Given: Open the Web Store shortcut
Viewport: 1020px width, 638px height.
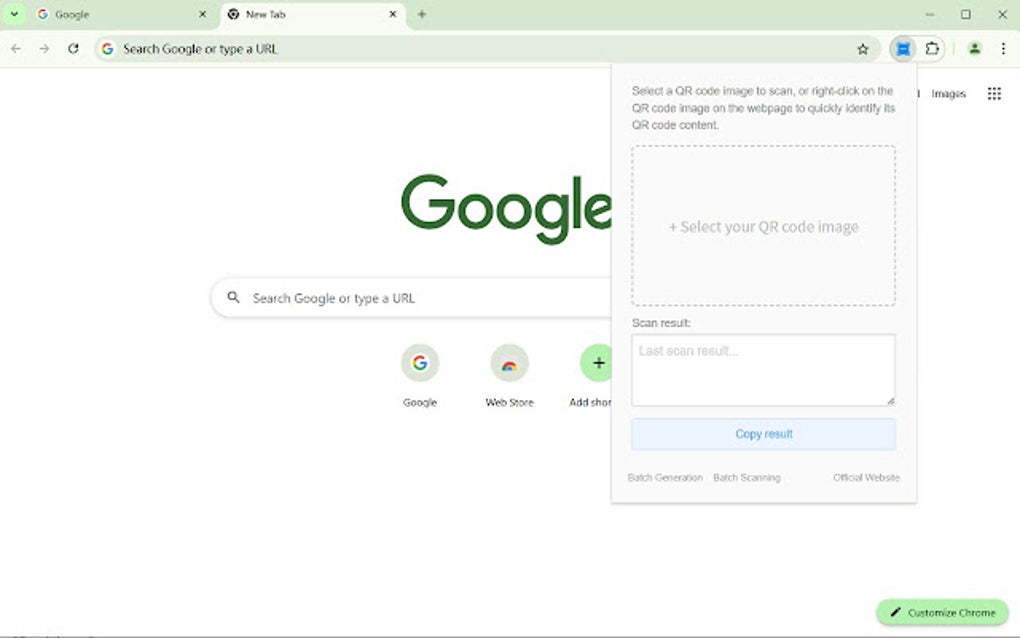Looking at the screenshot, I should tap(508, 363).
